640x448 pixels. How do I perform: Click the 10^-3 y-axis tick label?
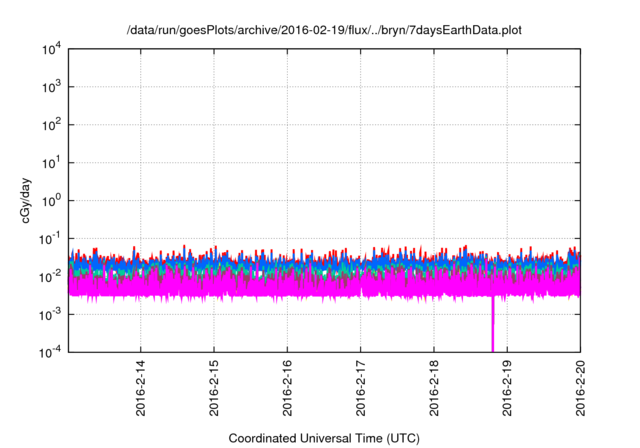pyautogui.click(x=50, y=315)
